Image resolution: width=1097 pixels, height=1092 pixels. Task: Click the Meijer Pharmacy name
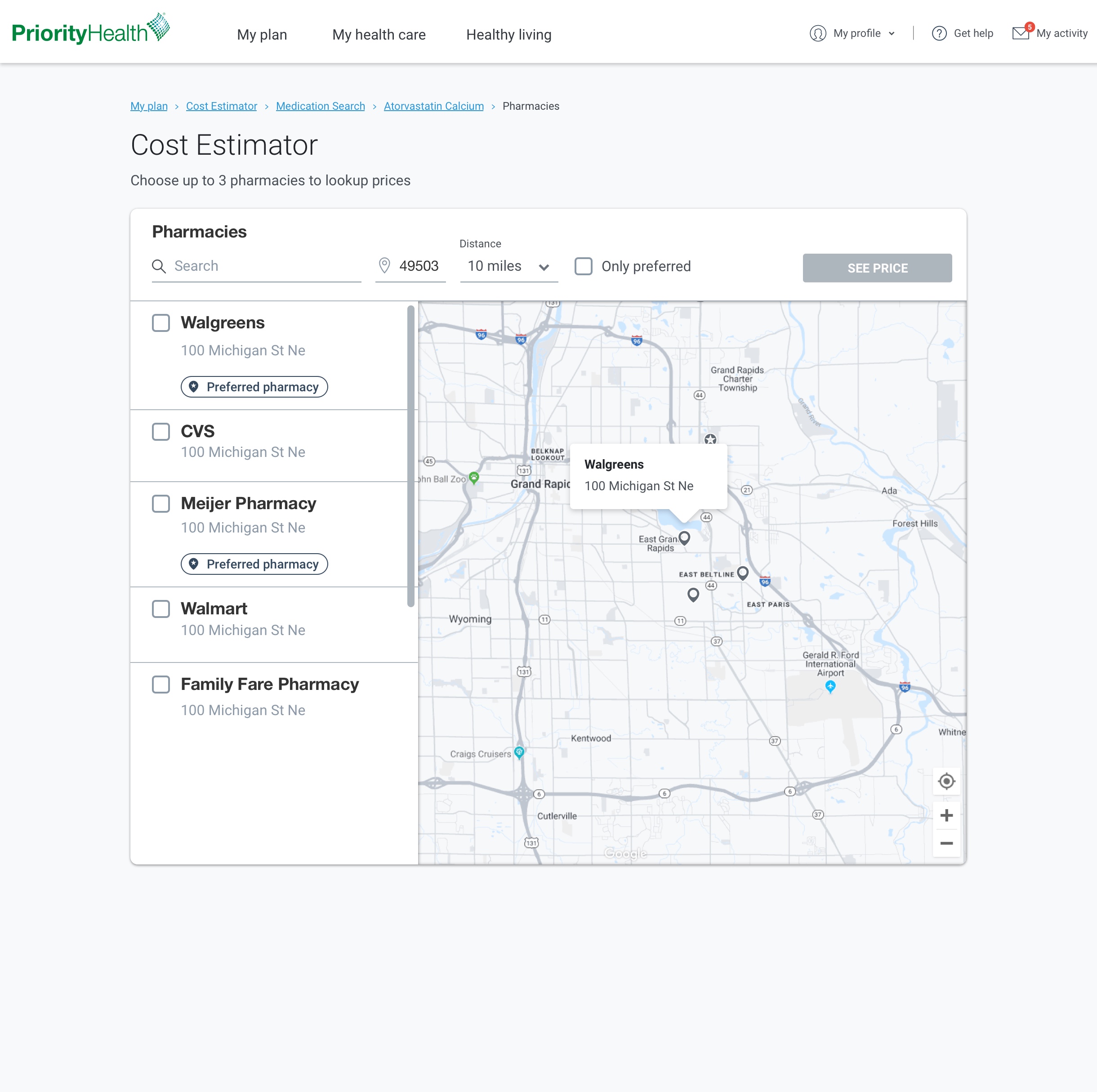click(x=248, y=503)
